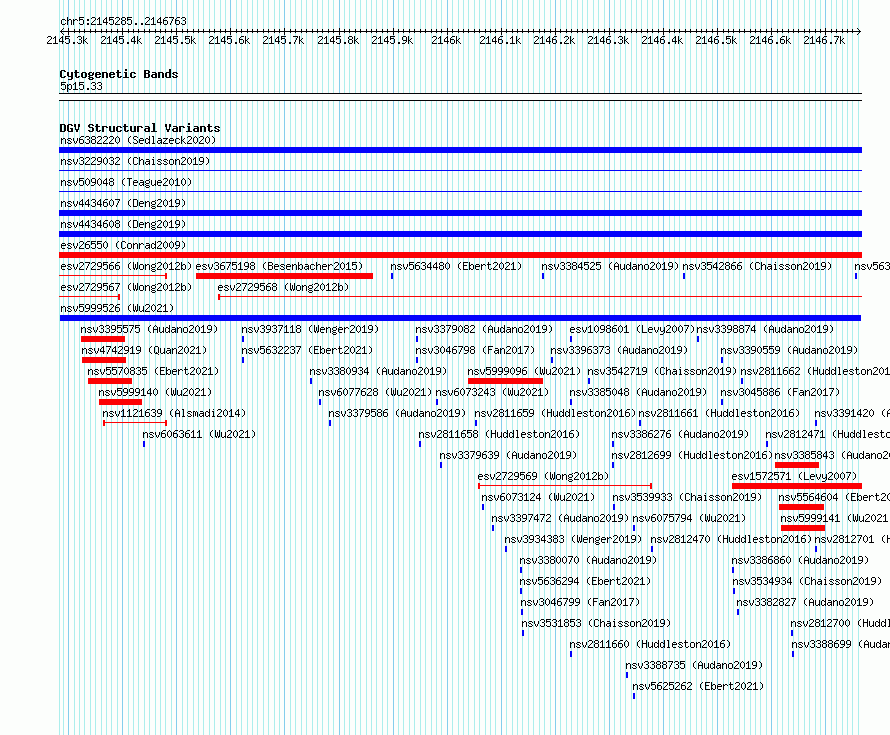The image size is (890, 735).
Task: Click the nsv6063611 (Wu2021) label
Action: [199, 434]
